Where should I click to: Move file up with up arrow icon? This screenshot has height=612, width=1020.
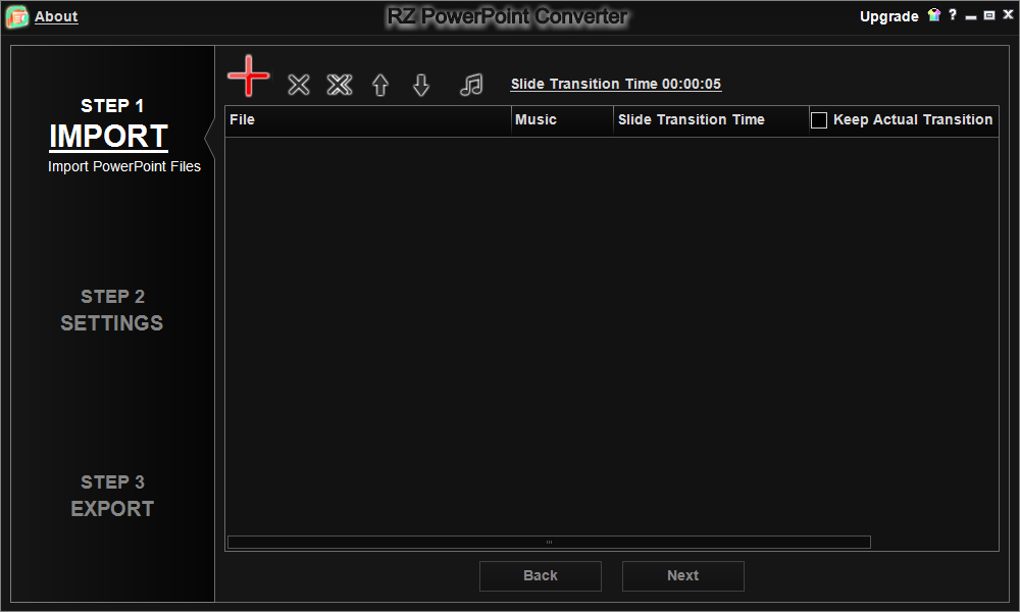click(381, 85)
